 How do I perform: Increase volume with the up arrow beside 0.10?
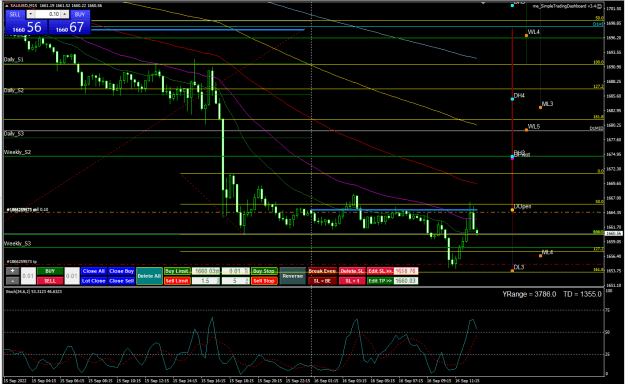click(65, 14)
